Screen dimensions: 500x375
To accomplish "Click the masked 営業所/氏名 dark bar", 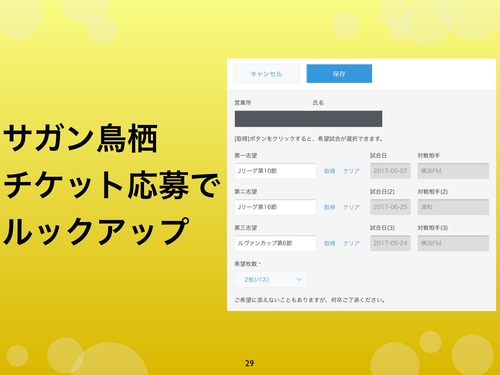I will click(x=308, y=119).
